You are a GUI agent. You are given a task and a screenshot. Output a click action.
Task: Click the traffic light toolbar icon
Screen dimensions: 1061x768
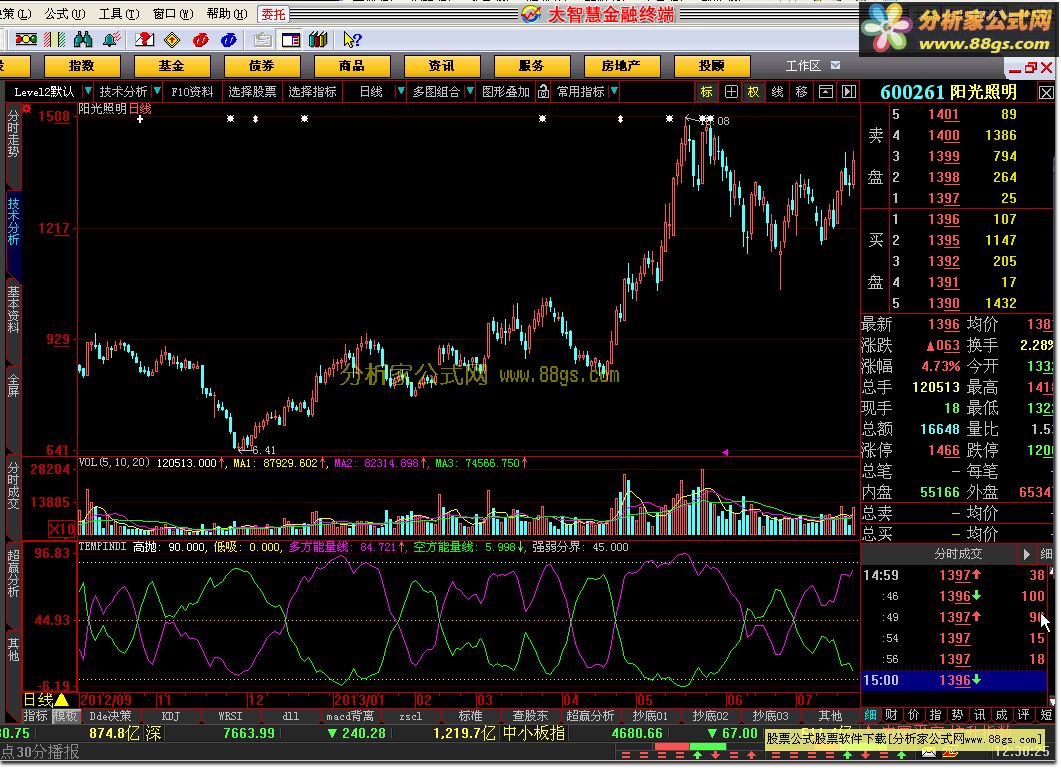[26, 40]
